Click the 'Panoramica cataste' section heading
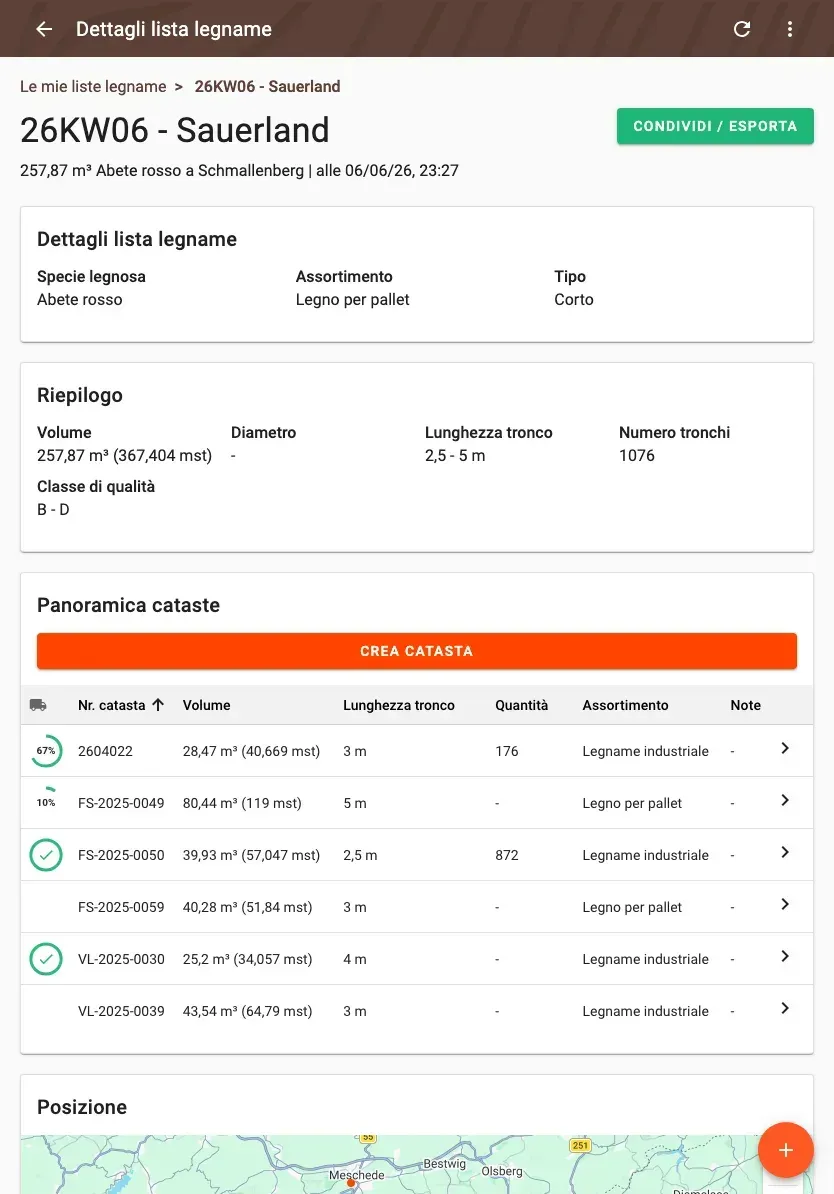Viewport: 834px width, 1194px height. [x=129, y=605]
